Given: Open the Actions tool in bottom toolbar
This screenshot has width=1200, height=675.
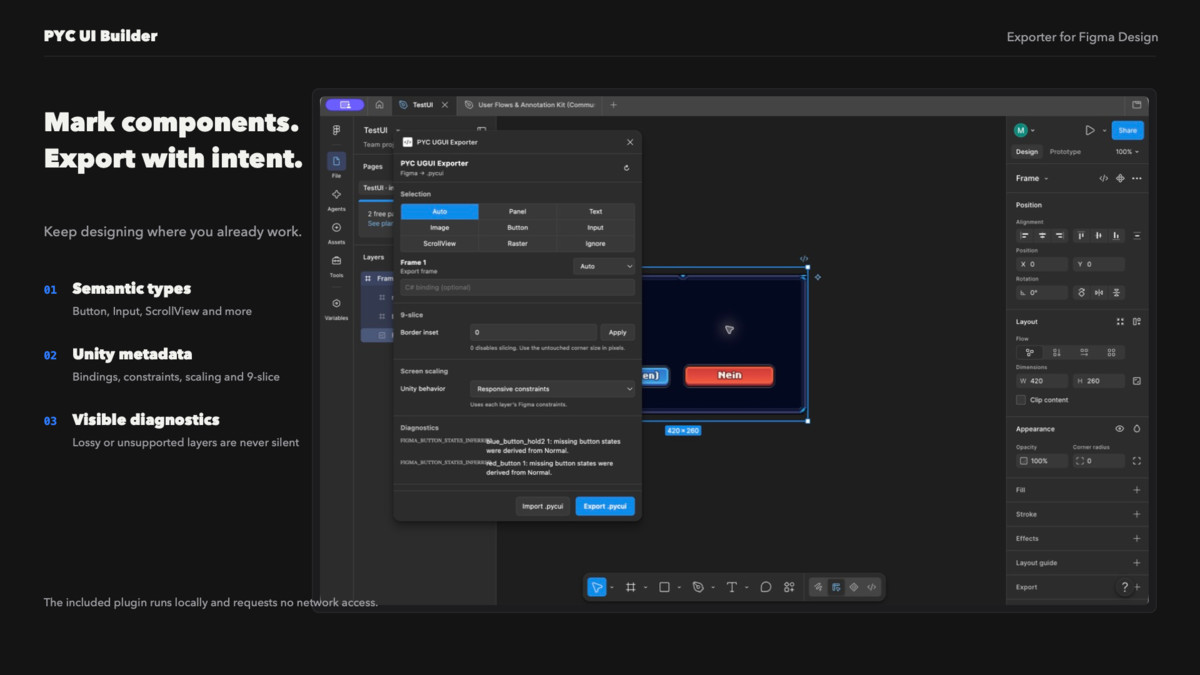Looking at the screenshot, I should coord(790,587).
